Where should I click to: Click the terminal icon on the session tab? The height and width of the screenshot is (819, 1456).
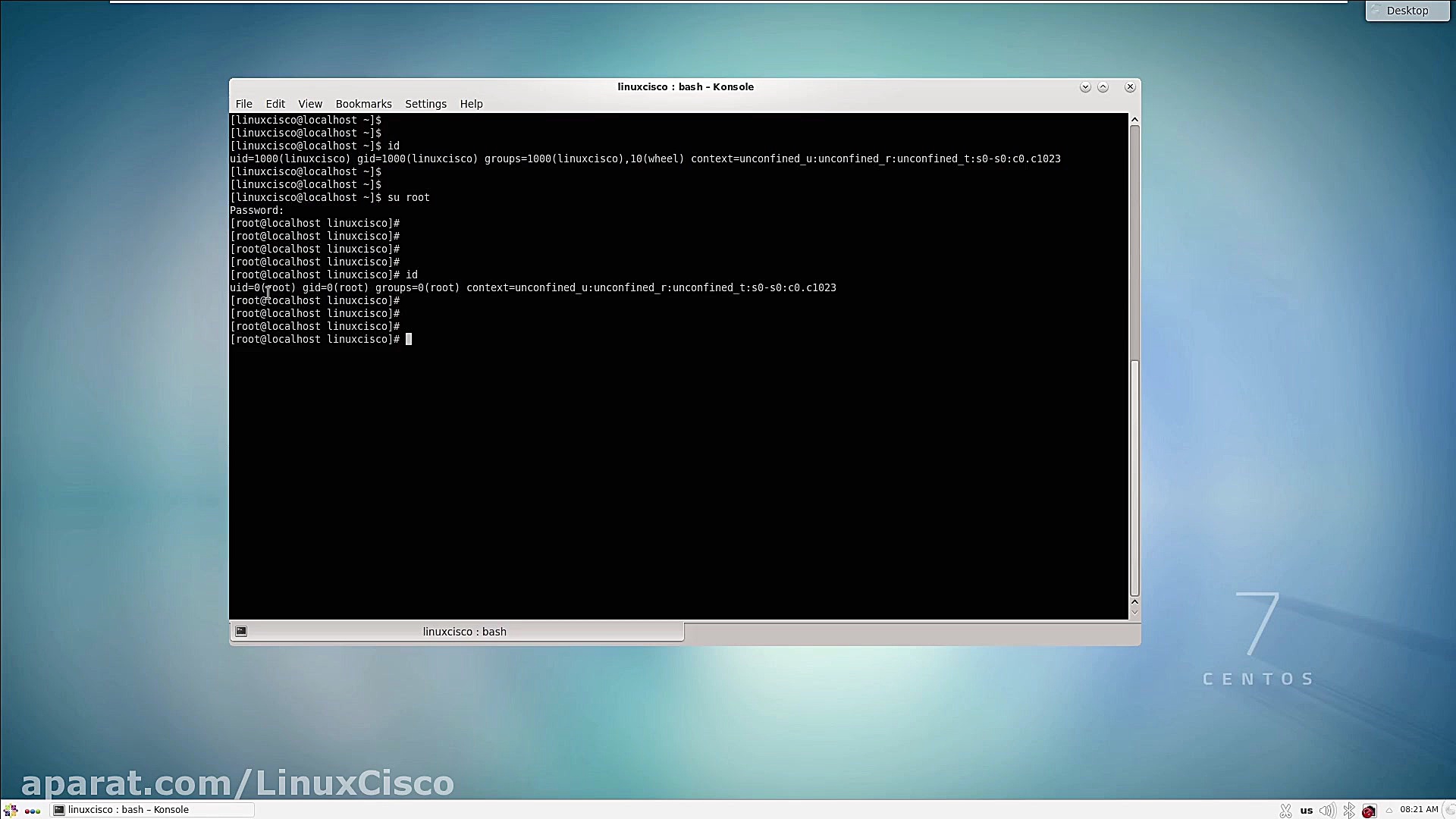[240, 631]
